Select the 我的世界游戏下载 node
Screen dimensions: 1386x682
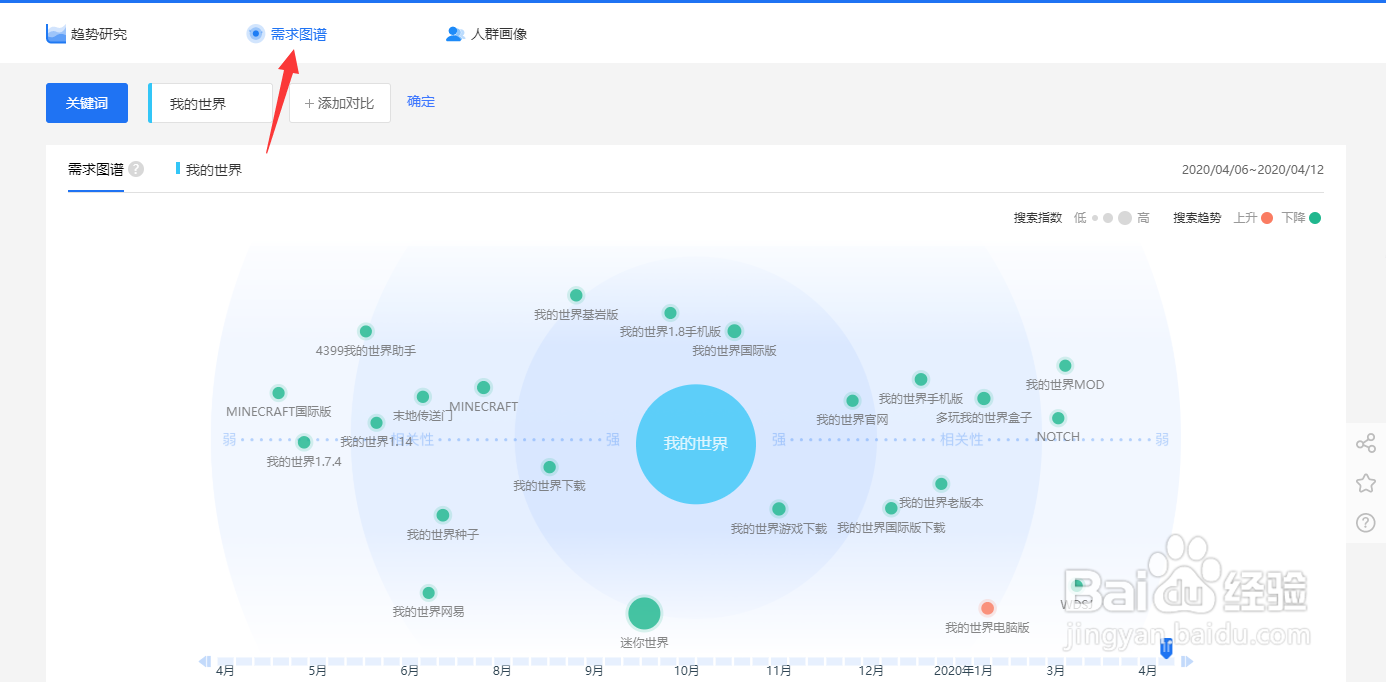779,509
